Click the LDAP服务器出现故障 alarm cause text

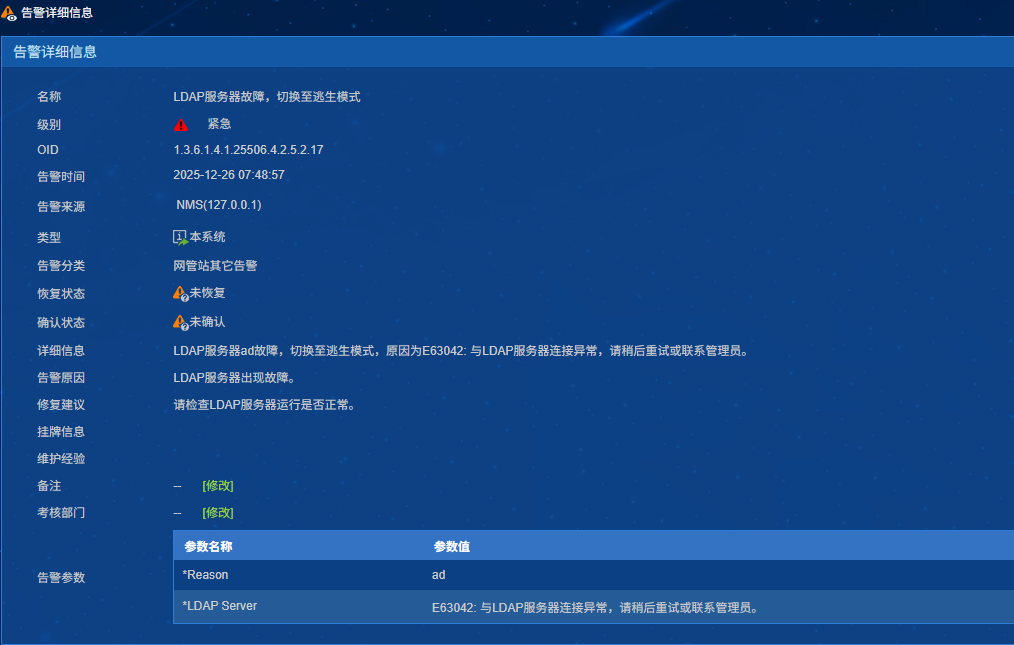pyautogui.click(x=234, y=378)
